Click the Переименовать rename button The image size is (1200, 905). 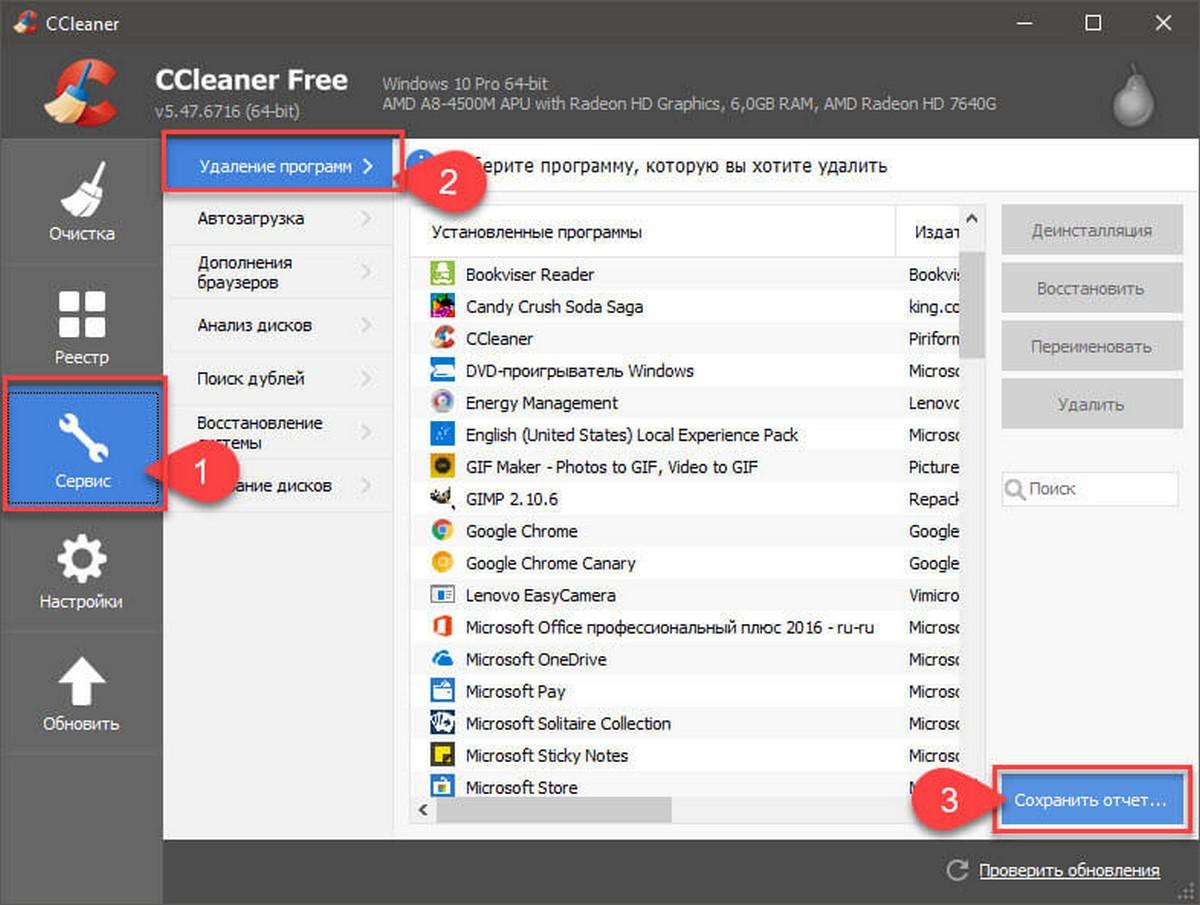point(1091,347)
